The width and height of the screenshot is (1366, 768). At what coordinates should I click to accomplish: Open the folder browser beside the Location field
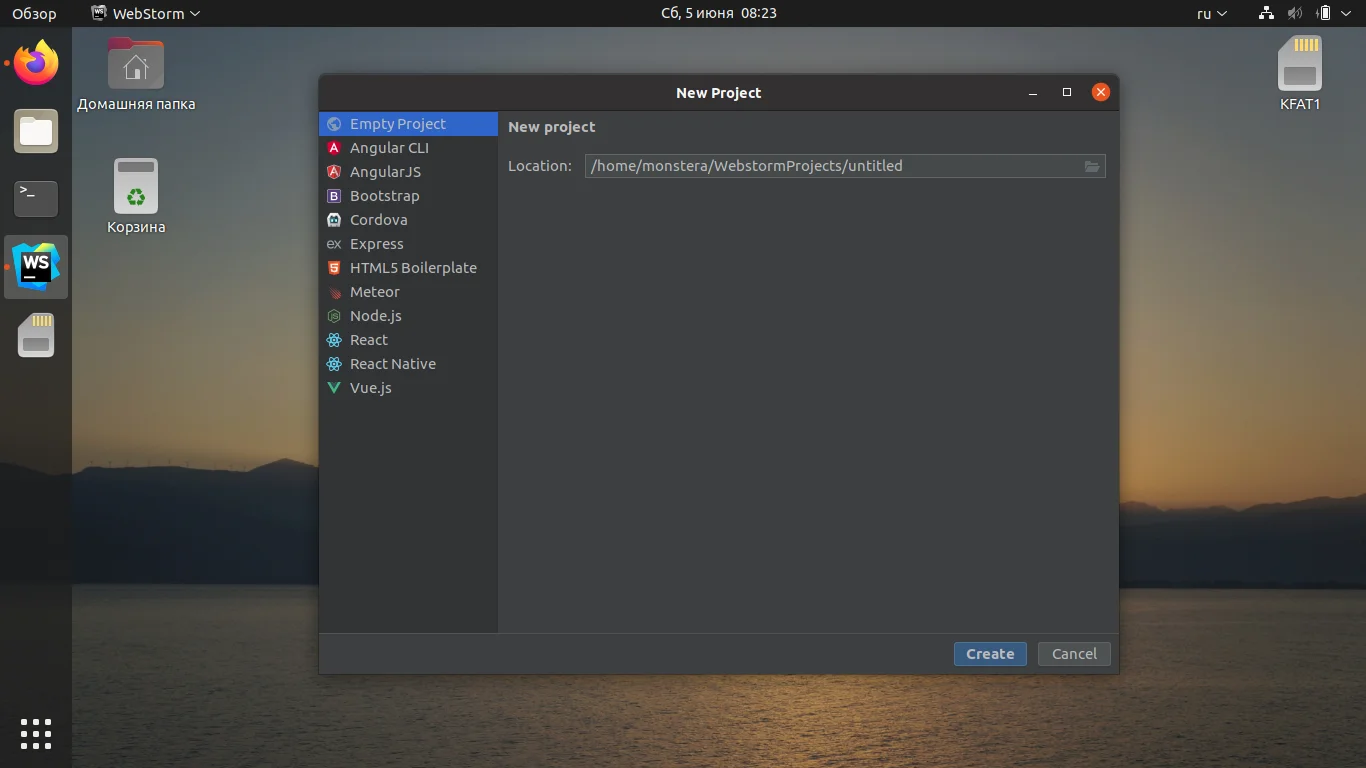[x=1092, y=166]
